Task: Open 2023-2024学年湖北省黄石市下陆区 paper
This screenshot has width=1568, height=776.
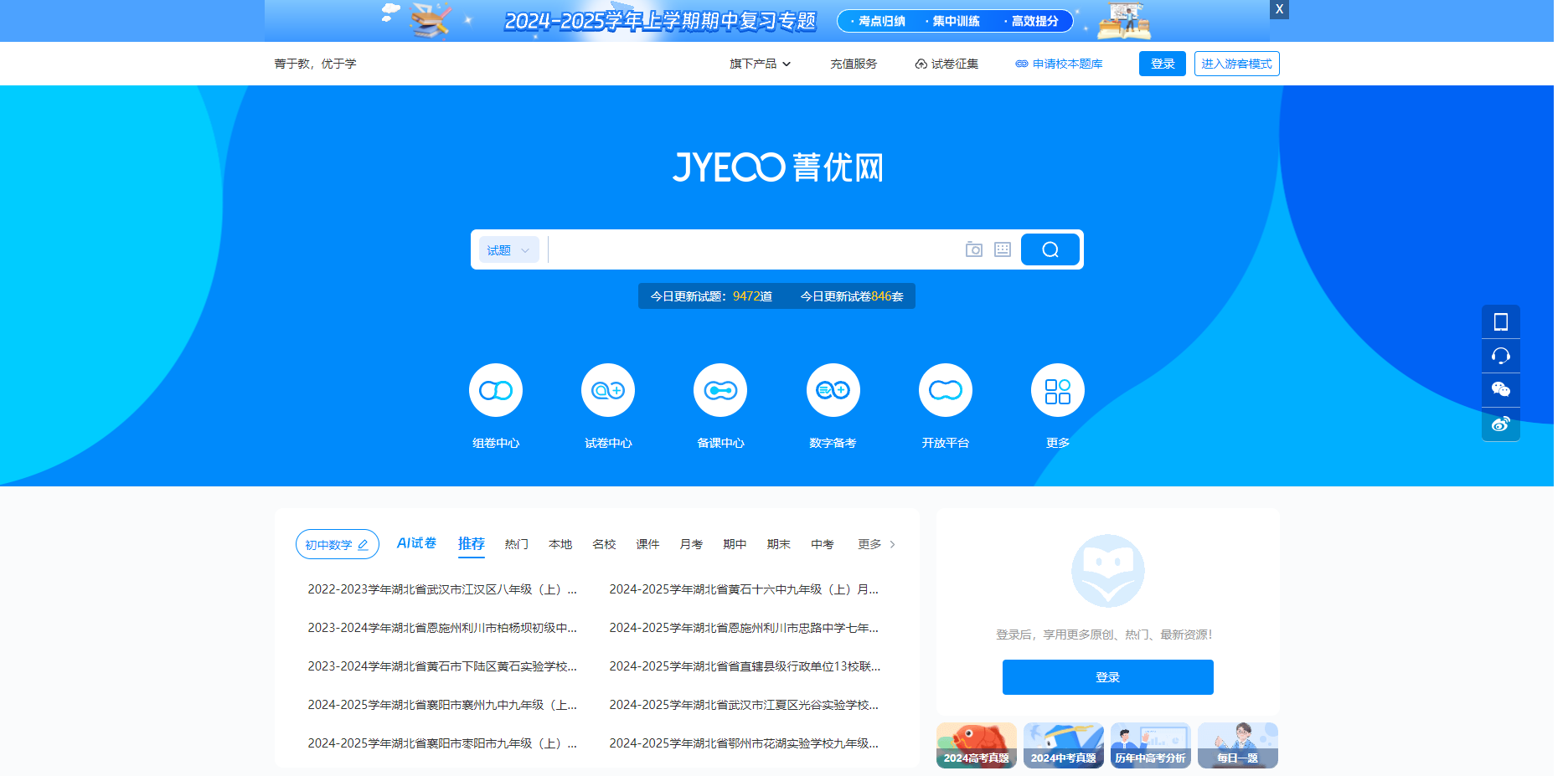Action: (442, 666)
